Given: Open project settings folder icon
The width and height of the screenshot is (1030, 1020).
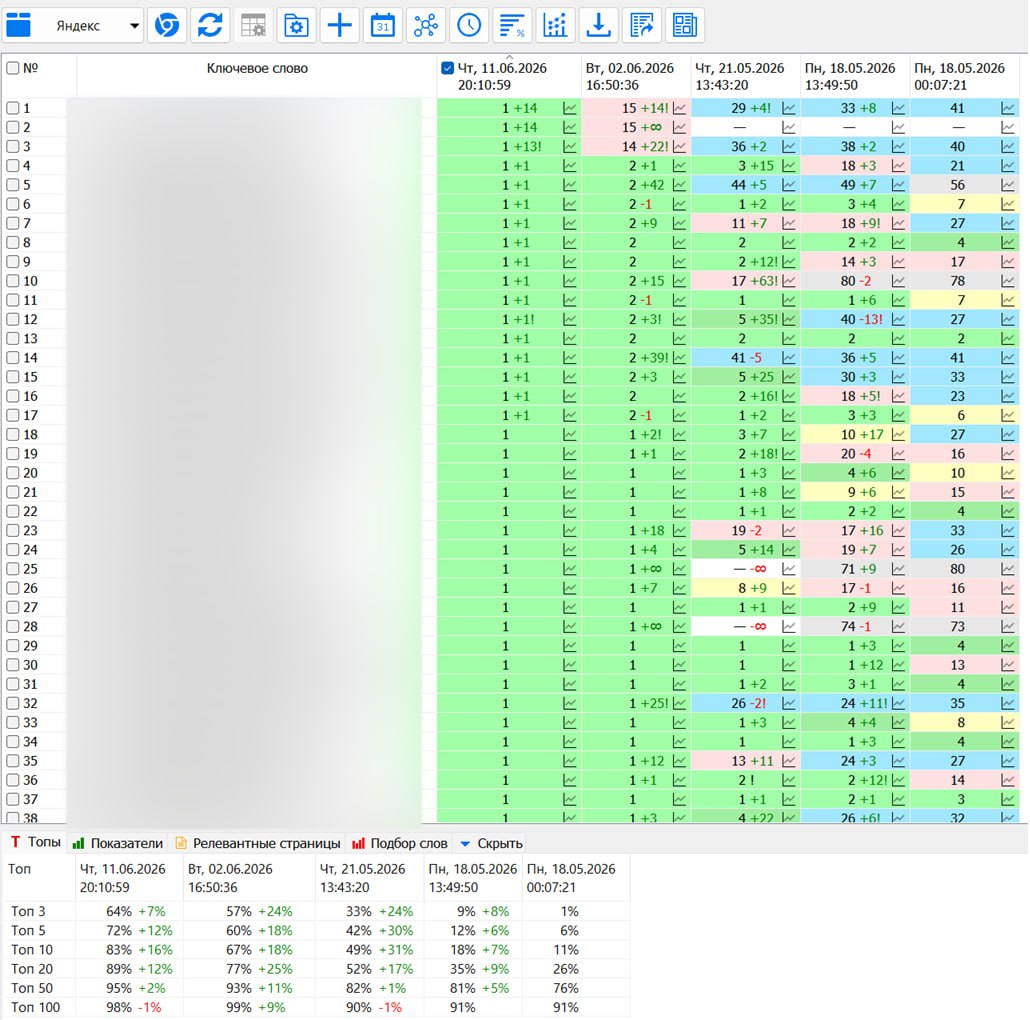Looking at the screenshot, I should [296, 26].
